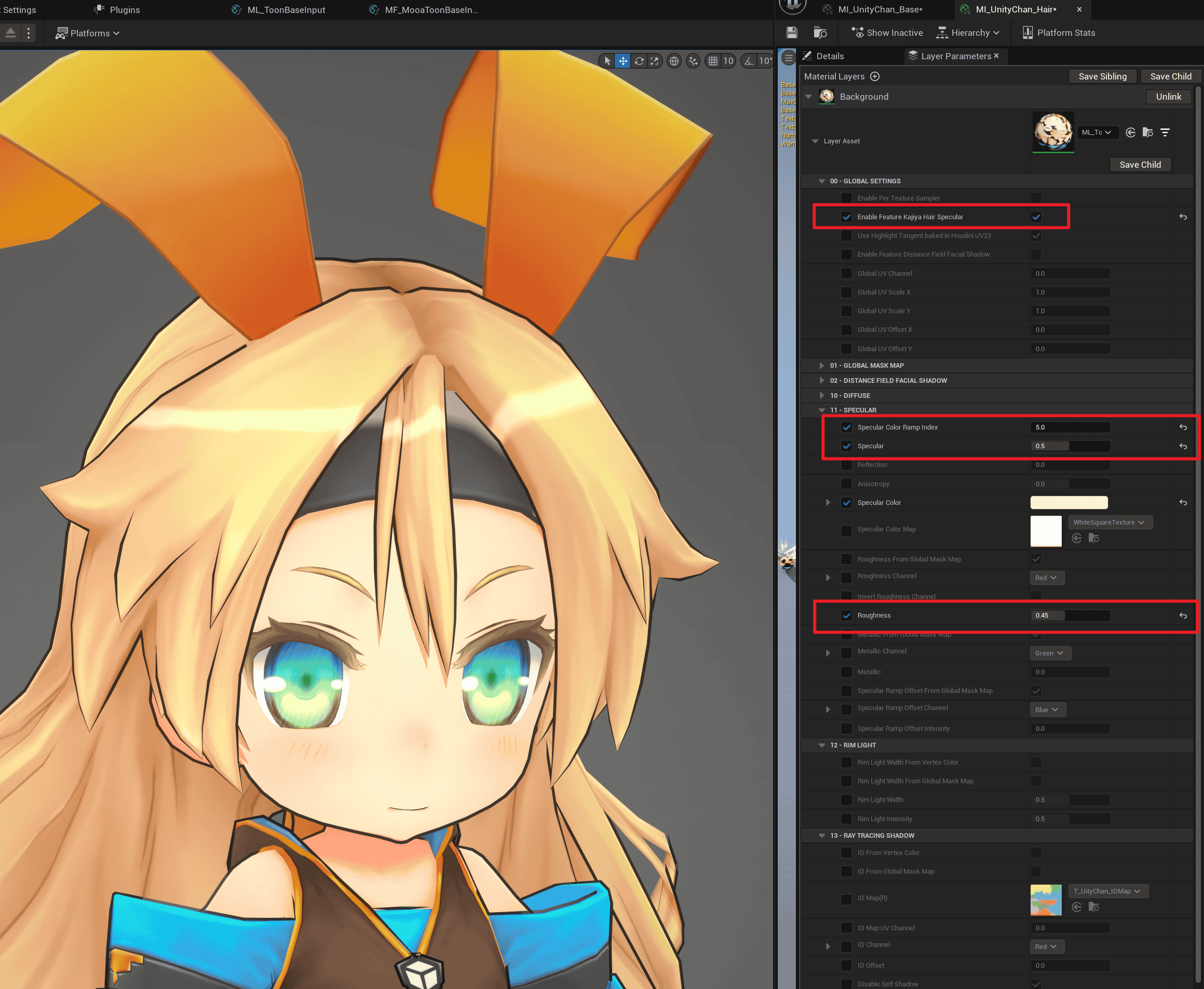
Task: Click the eject icon left of Platforms
Action: click(x=10, y=33)
